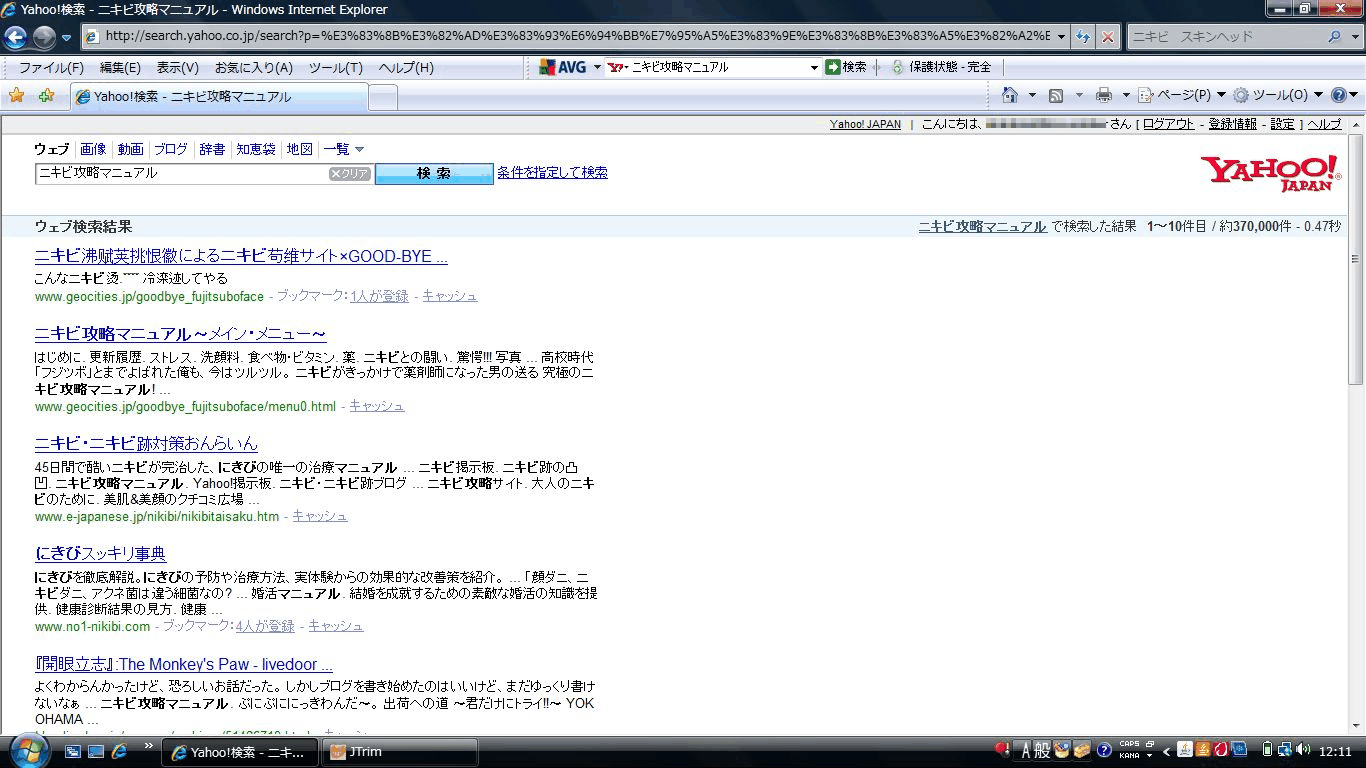This screenshot has height=768, width=1366.
Task: Click the IE back navigation button
Action: coord(16,37)
